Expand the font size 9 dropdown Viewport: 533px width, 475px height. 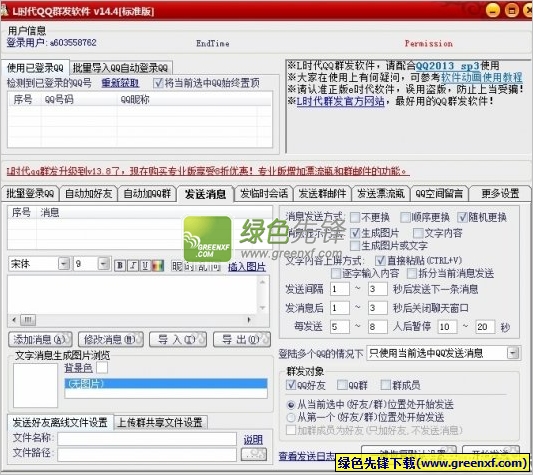104,264
